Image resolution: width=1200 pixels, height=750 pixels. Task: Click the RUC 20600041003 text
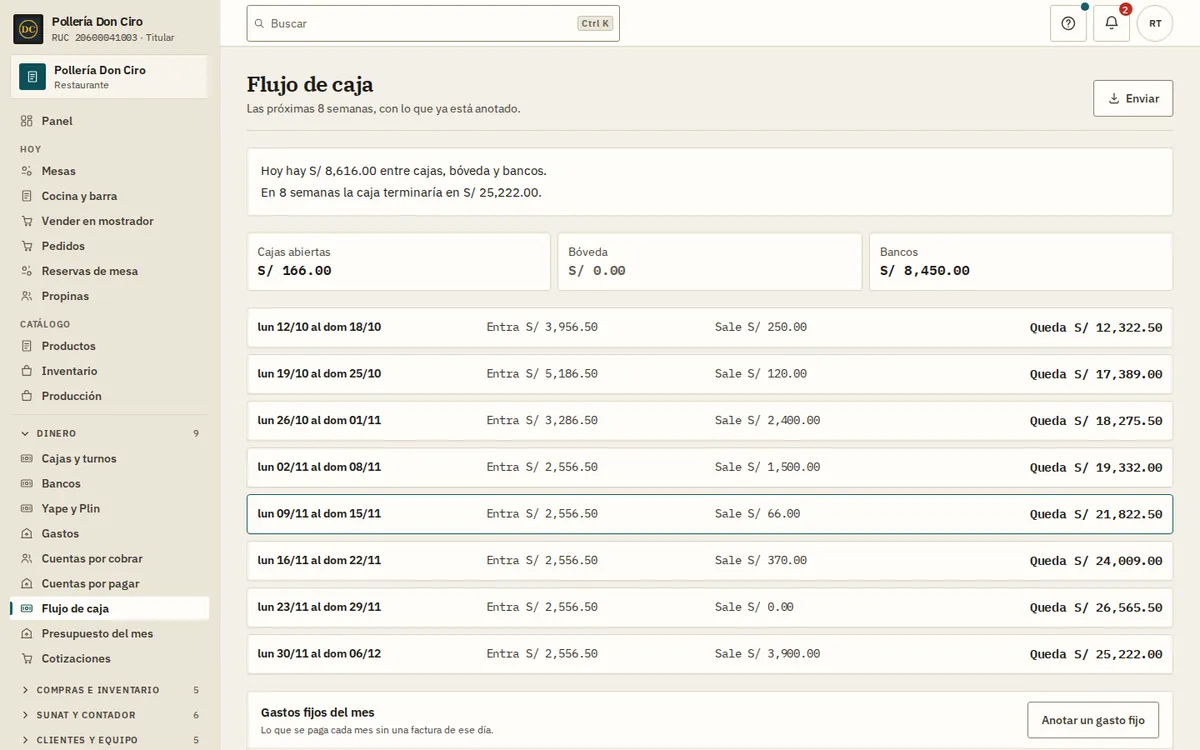click(94, 38)
